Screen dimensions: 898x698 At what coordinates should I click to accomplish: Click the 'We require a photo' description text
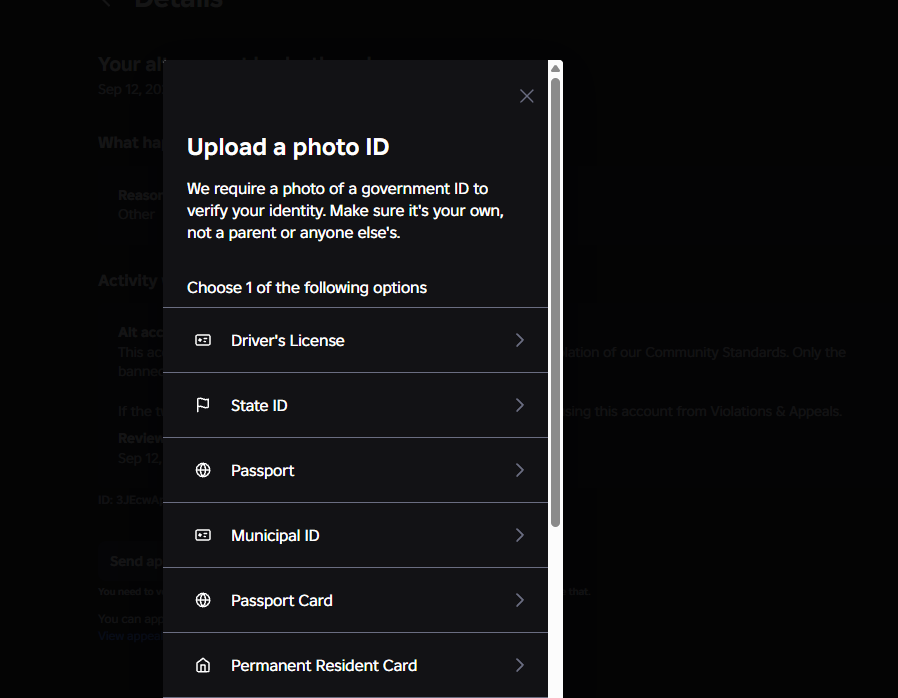[x=345, y=211]
